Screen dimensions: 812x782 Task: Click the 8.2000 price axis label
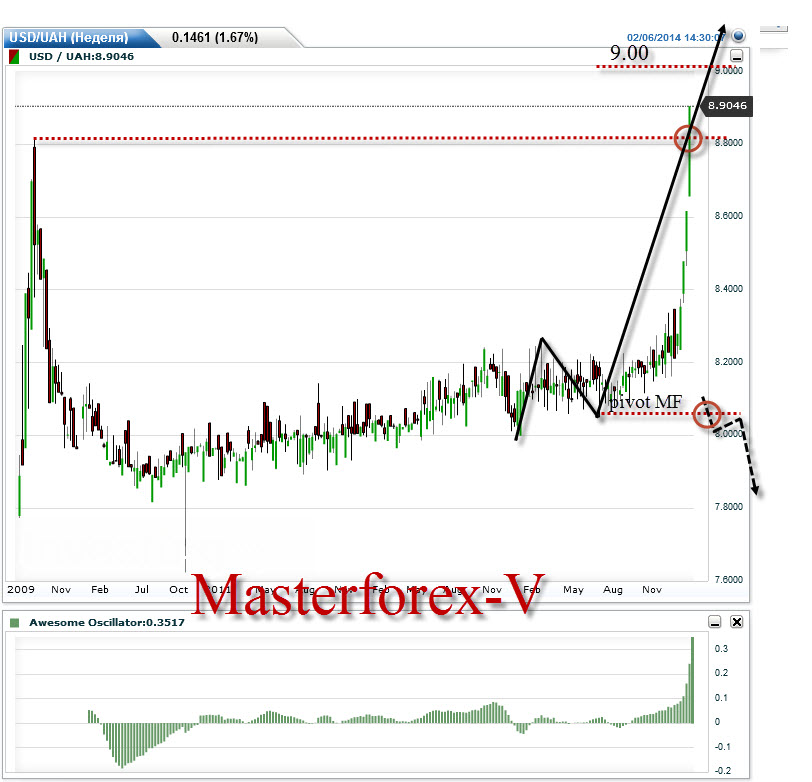coord(729,361)
